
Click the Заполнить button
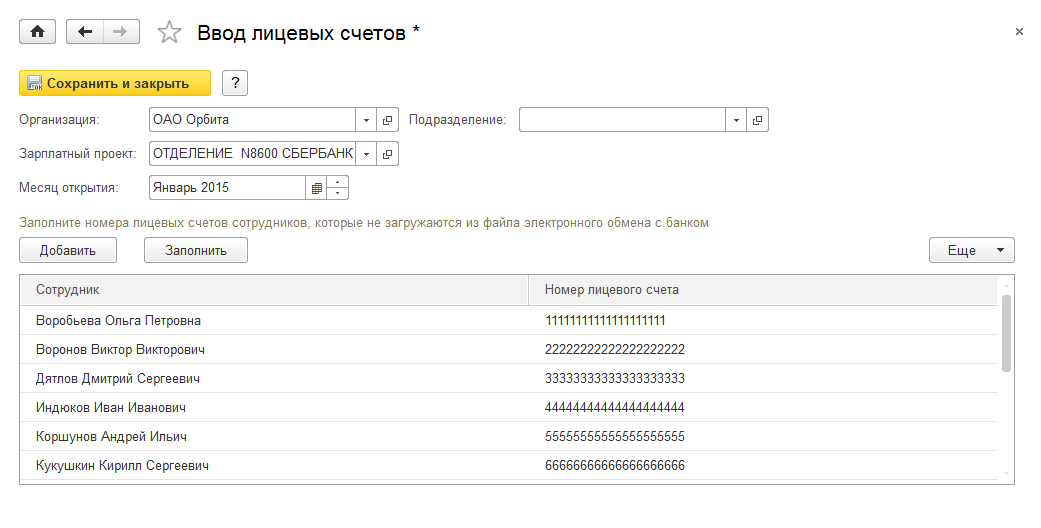(196, 250)
